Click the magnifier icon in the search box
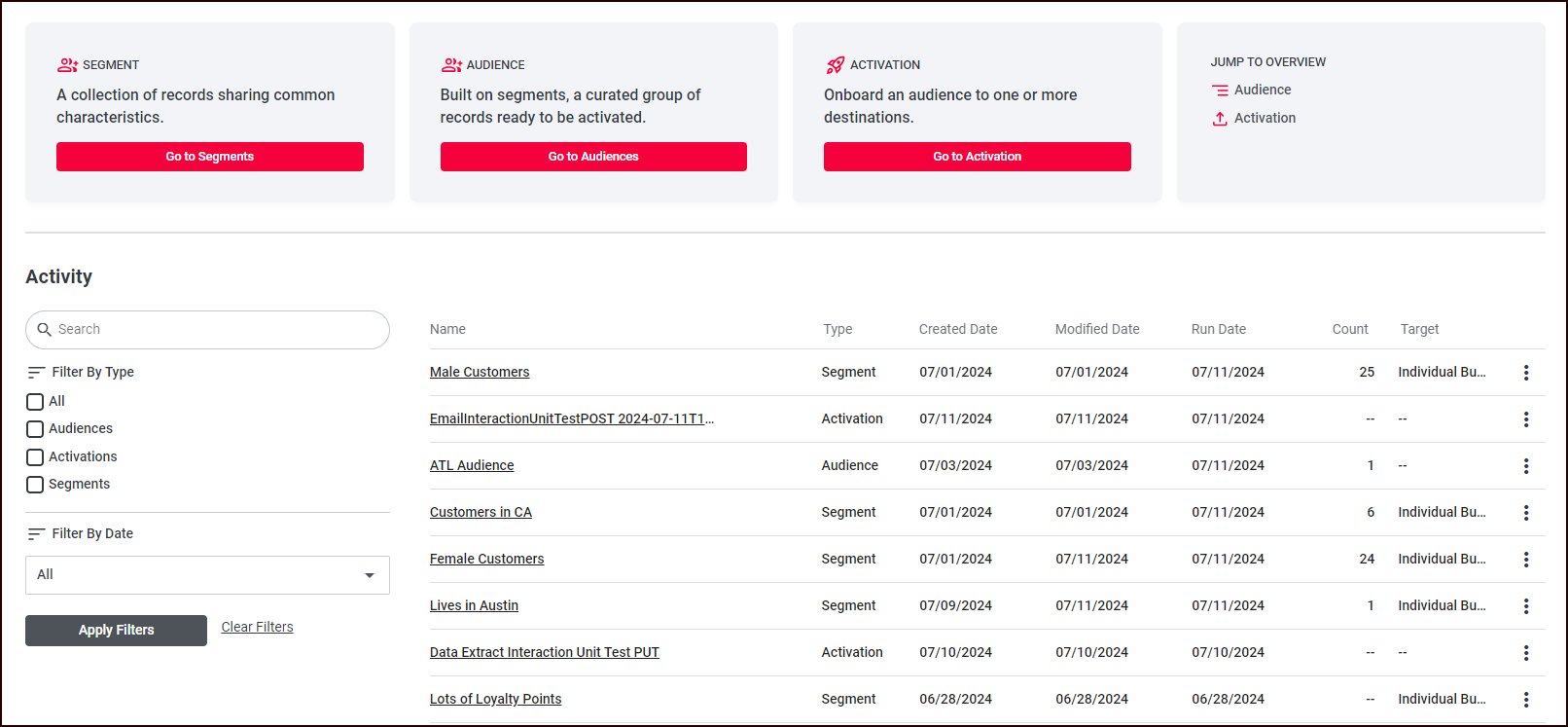1568x727 pixels. 44,330
